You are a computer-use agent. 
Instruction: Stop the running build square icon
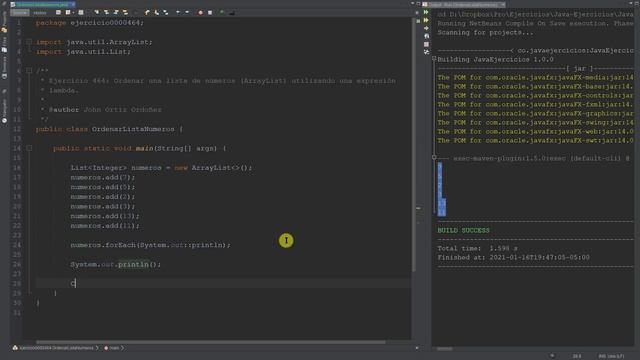(x=426, y=44)
